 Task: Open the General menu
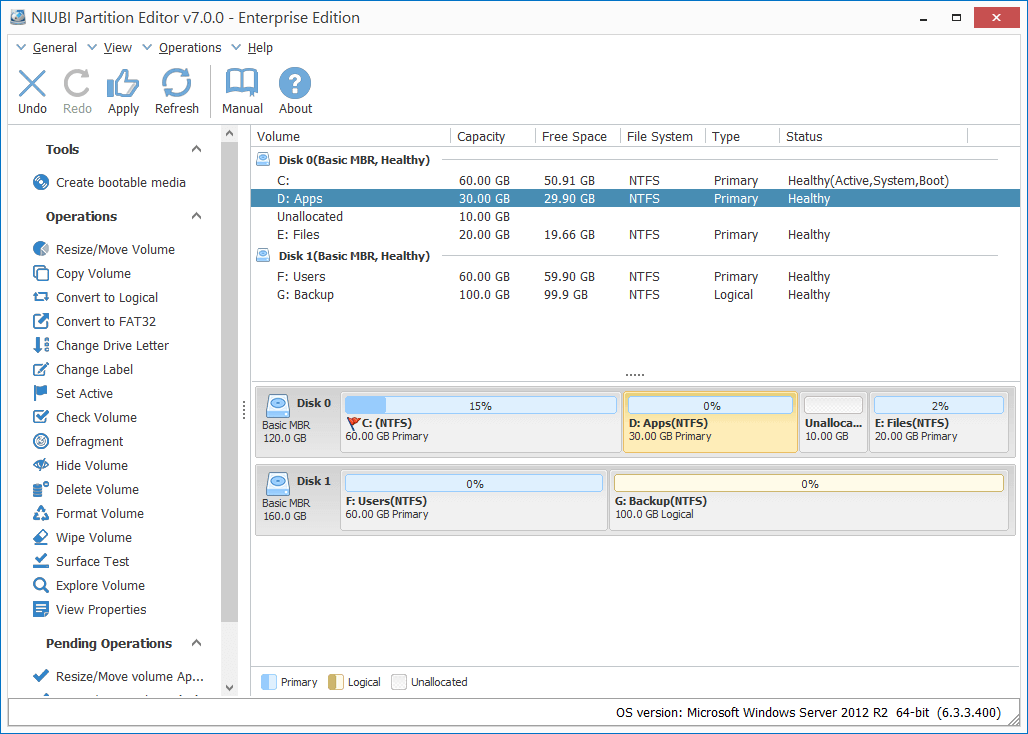(x=54, y=48)
